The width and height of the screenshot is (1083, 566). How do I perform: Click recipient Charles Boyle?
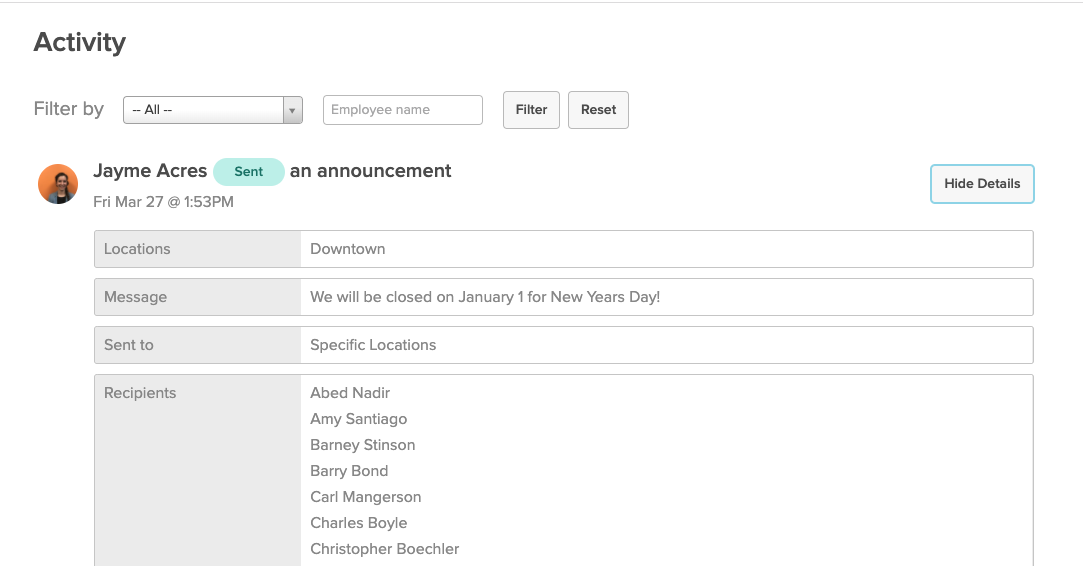358,523
